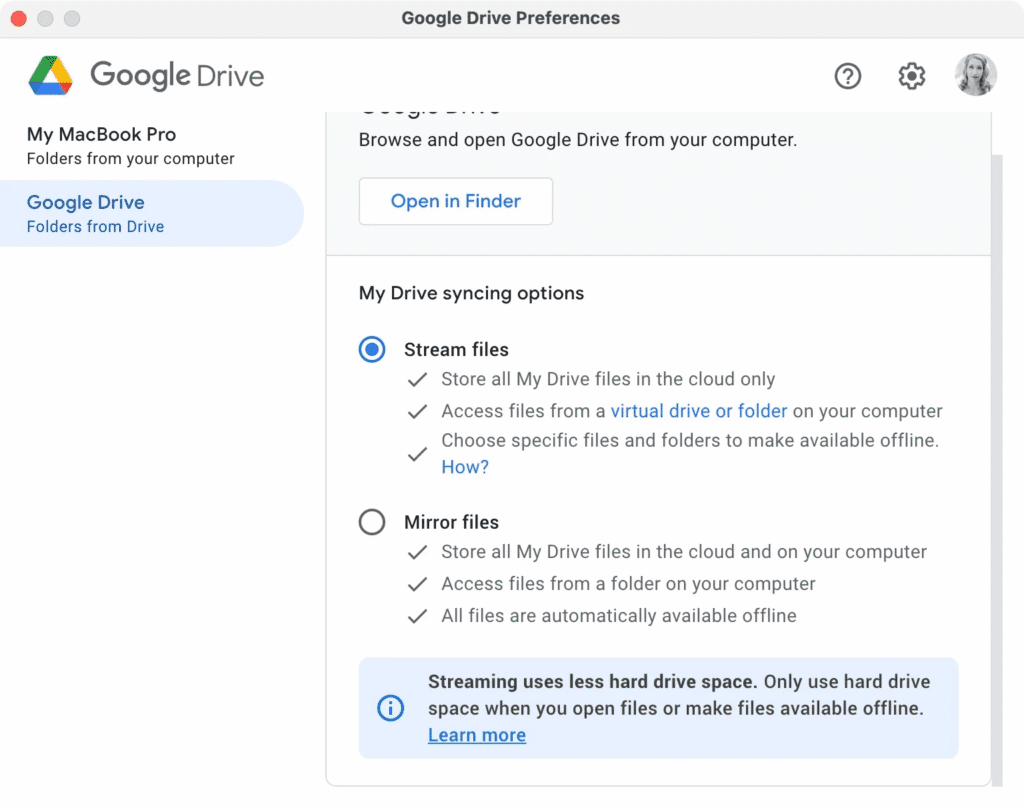The width and height of the screenshot is (1024, 808).
Task: Open the settings gear icon
Action: pyautogui.click(x=911, y=76)
